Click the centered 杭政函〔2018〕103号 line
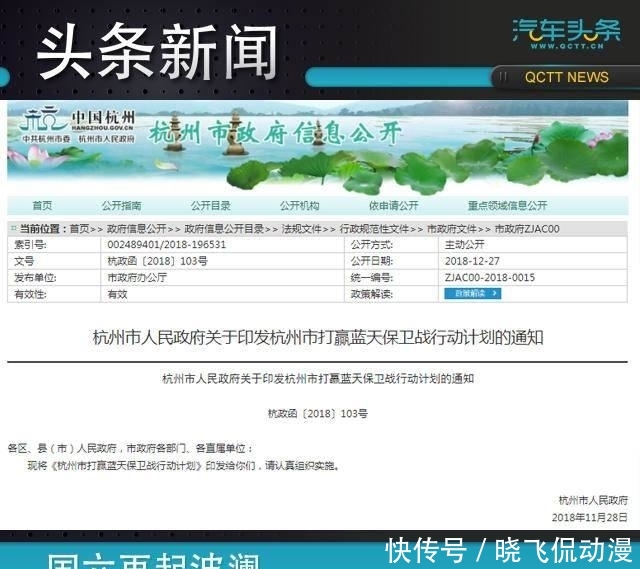Screen dimensions: 640x569 point(318,413)
